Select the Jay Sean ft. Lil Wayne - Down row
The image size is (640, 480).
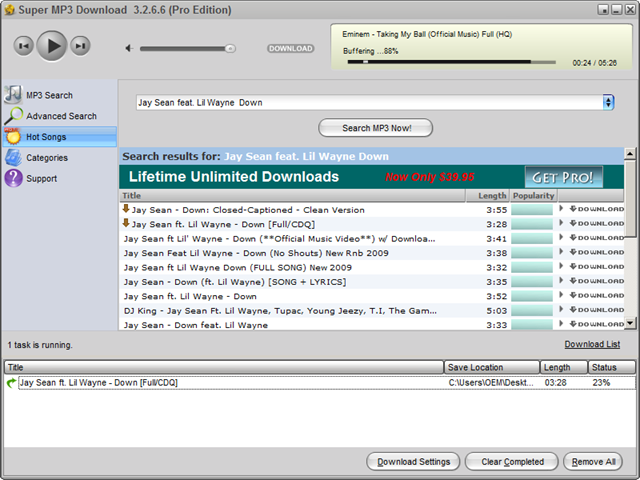[x=372, y=296]
